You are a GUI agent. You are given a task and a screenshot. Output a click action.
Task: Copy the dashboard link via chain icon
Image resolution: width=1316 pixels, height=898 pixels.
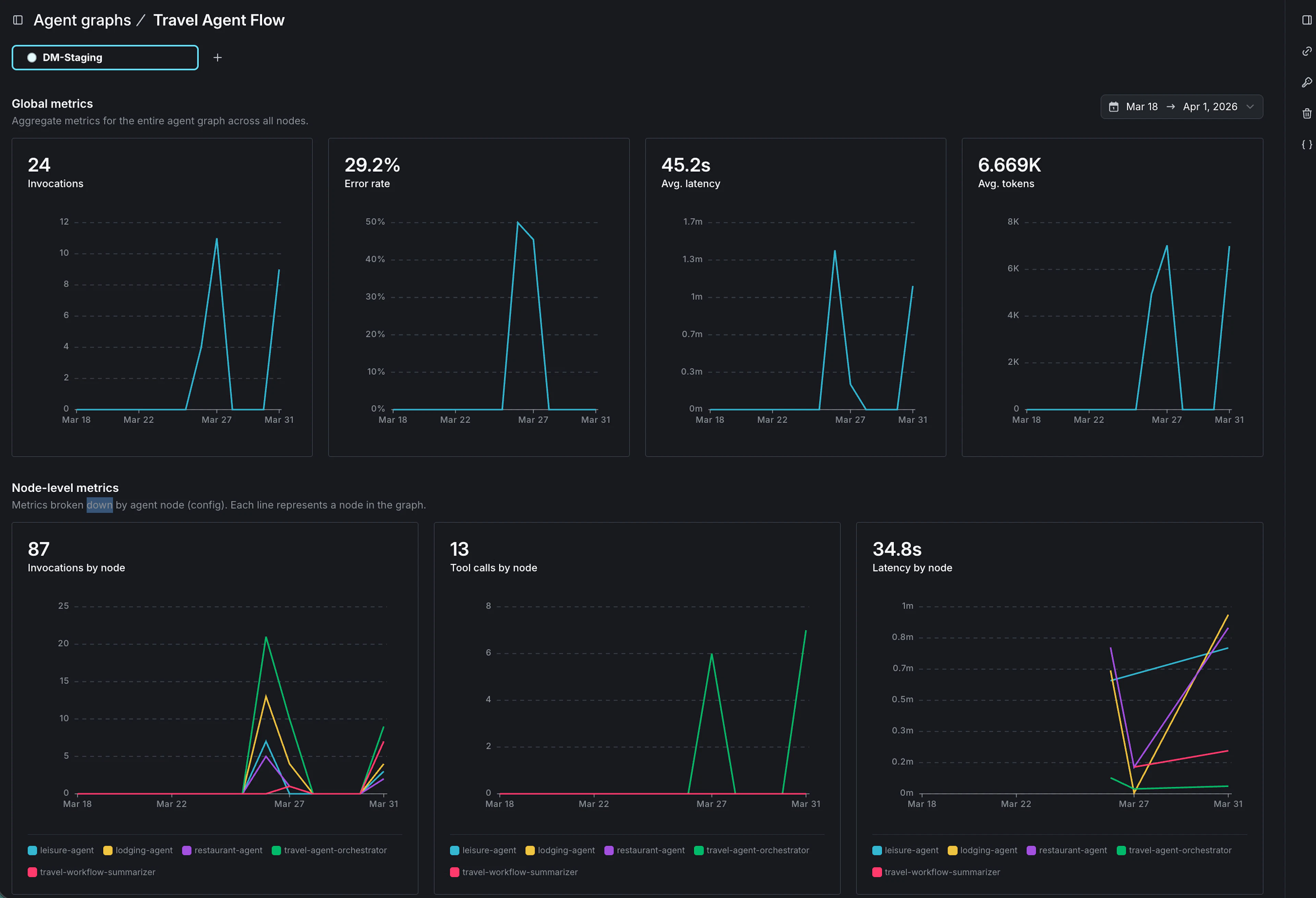tap(1307, 51)
